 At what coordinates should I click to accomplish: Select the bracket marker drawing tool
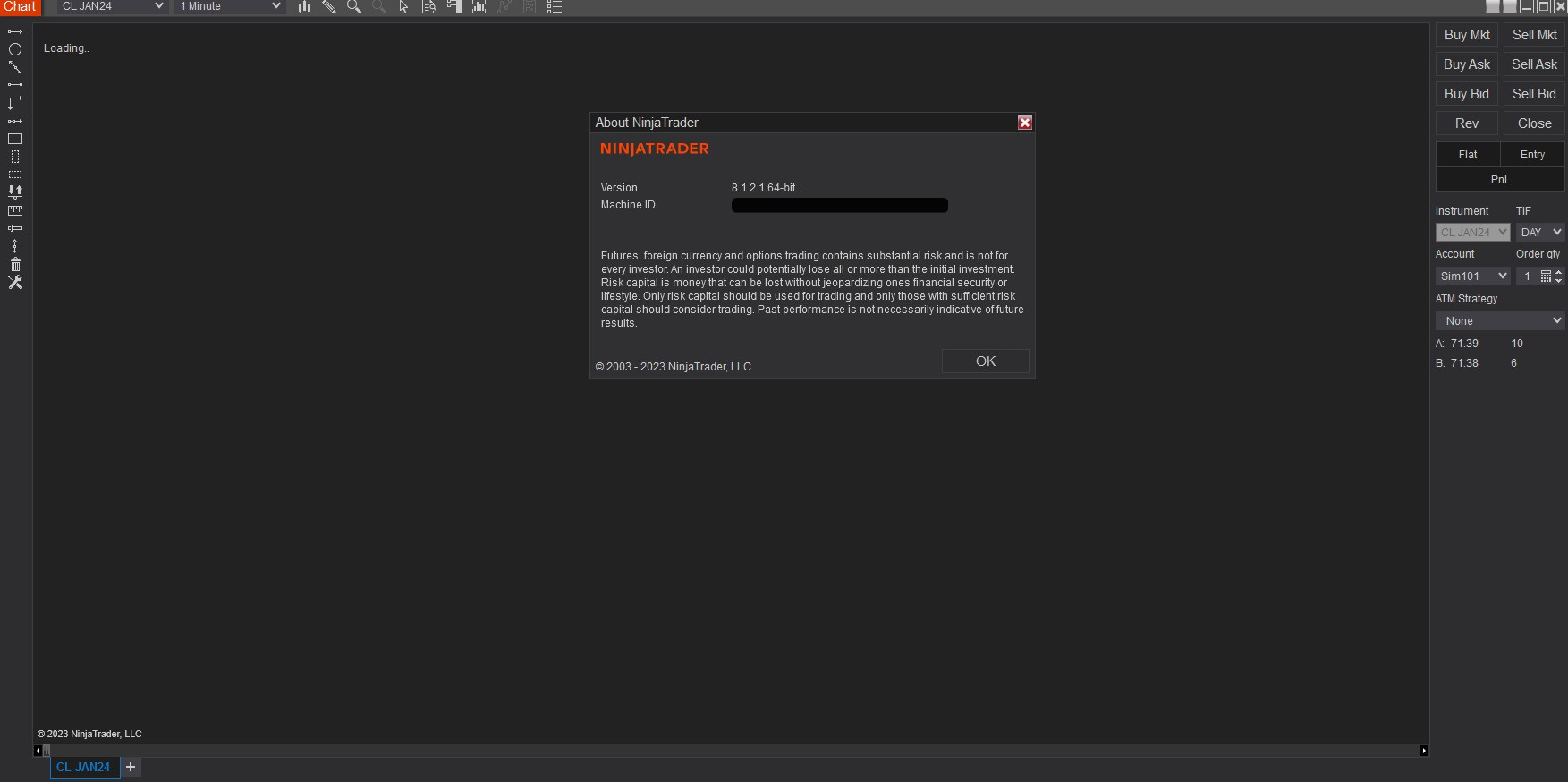pyautogui.click(x=15, y=228)
